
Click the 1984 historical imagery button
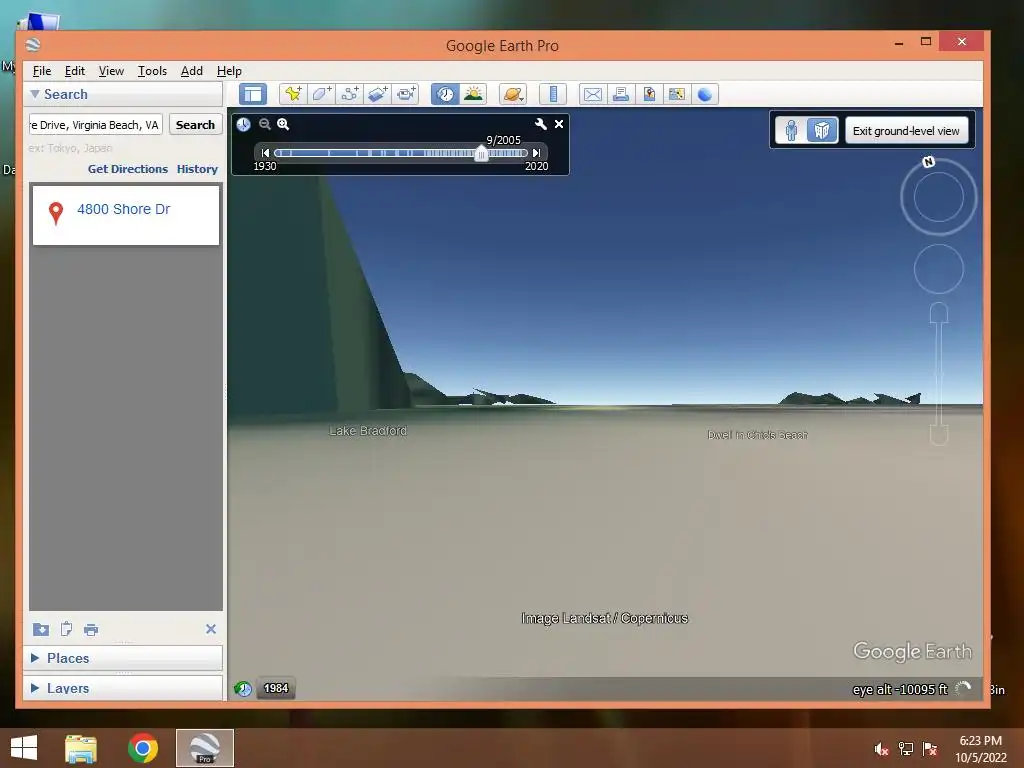[276, 688]
